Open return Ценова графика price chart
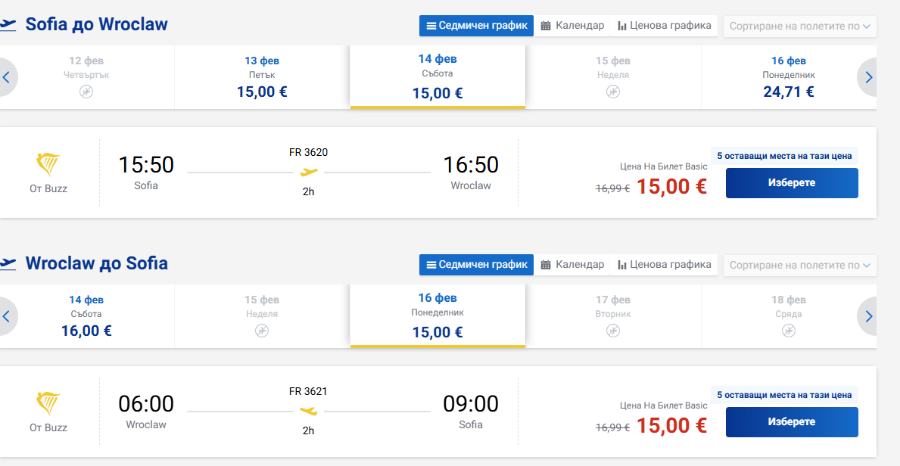Screen dimensions: 900x466 pyautogui.click(x=664, y=265)
